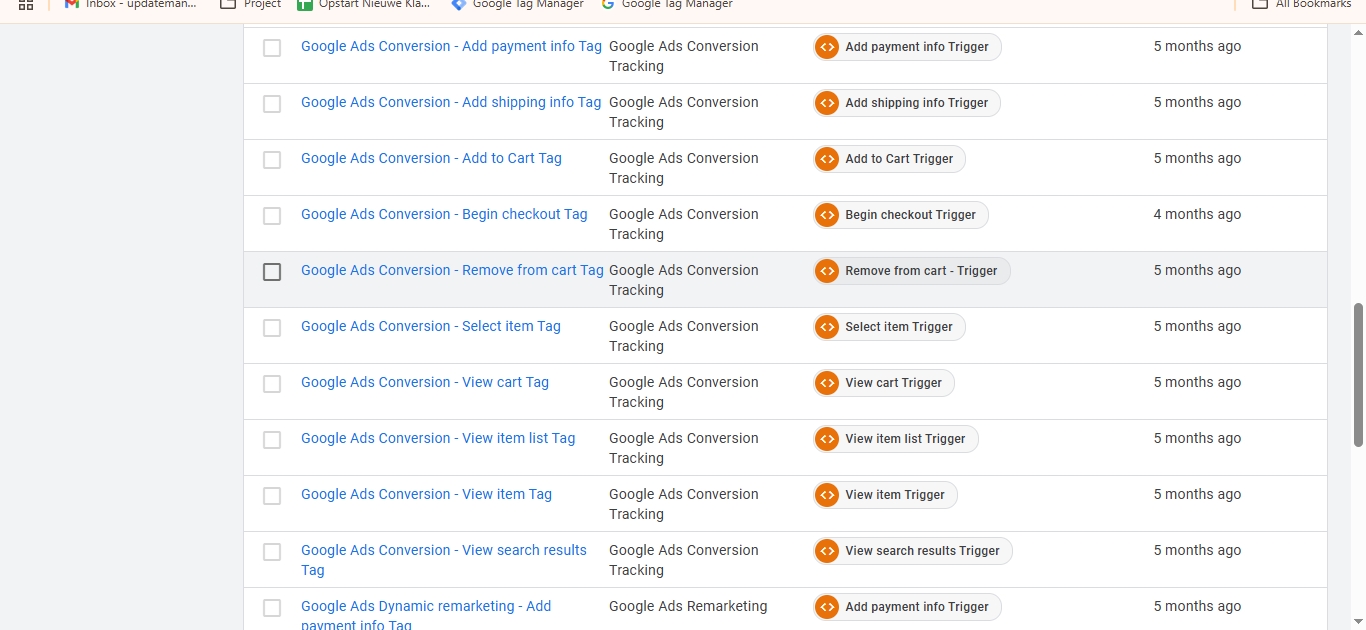Click trigger icon in the Dynamic remarketing row
The image size is (1366, 630).
coord(827,607)
